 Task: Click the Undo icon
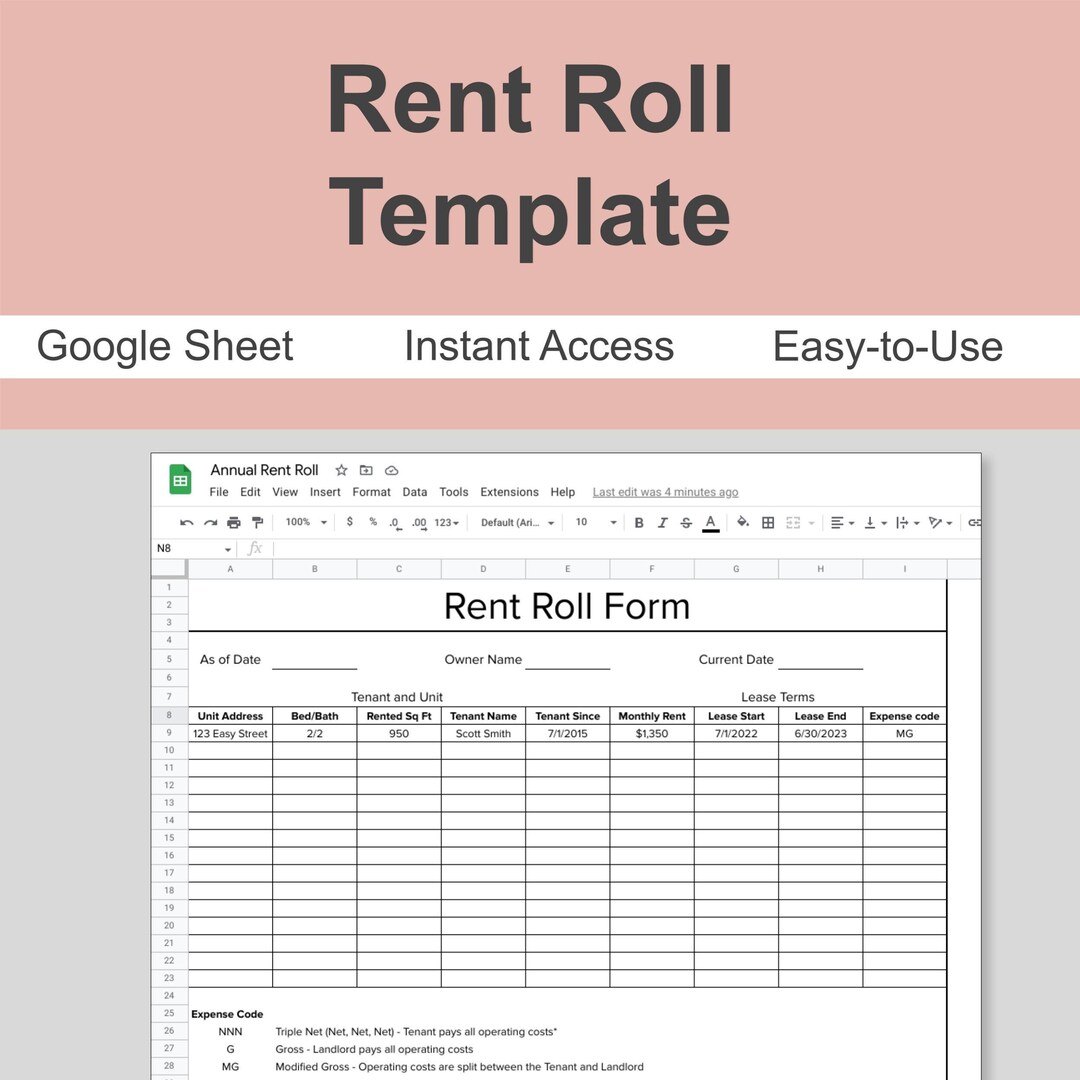click(x=186, y=522)
